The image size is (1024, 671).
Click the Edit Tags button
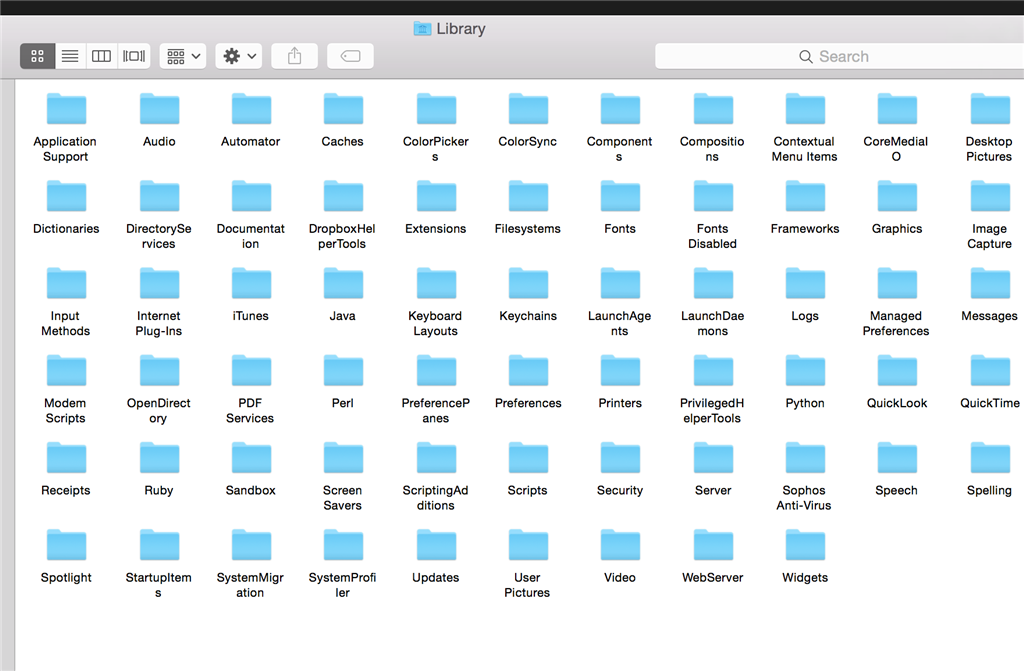point(351,56)
